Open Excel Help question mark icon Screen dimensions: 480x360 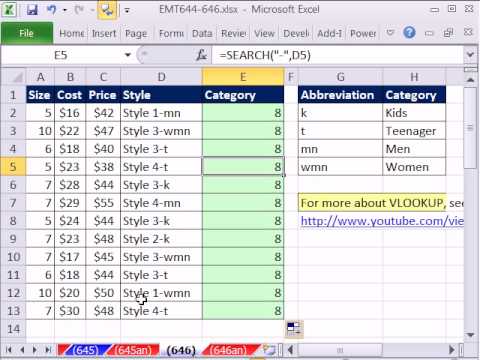pos(409,32)
